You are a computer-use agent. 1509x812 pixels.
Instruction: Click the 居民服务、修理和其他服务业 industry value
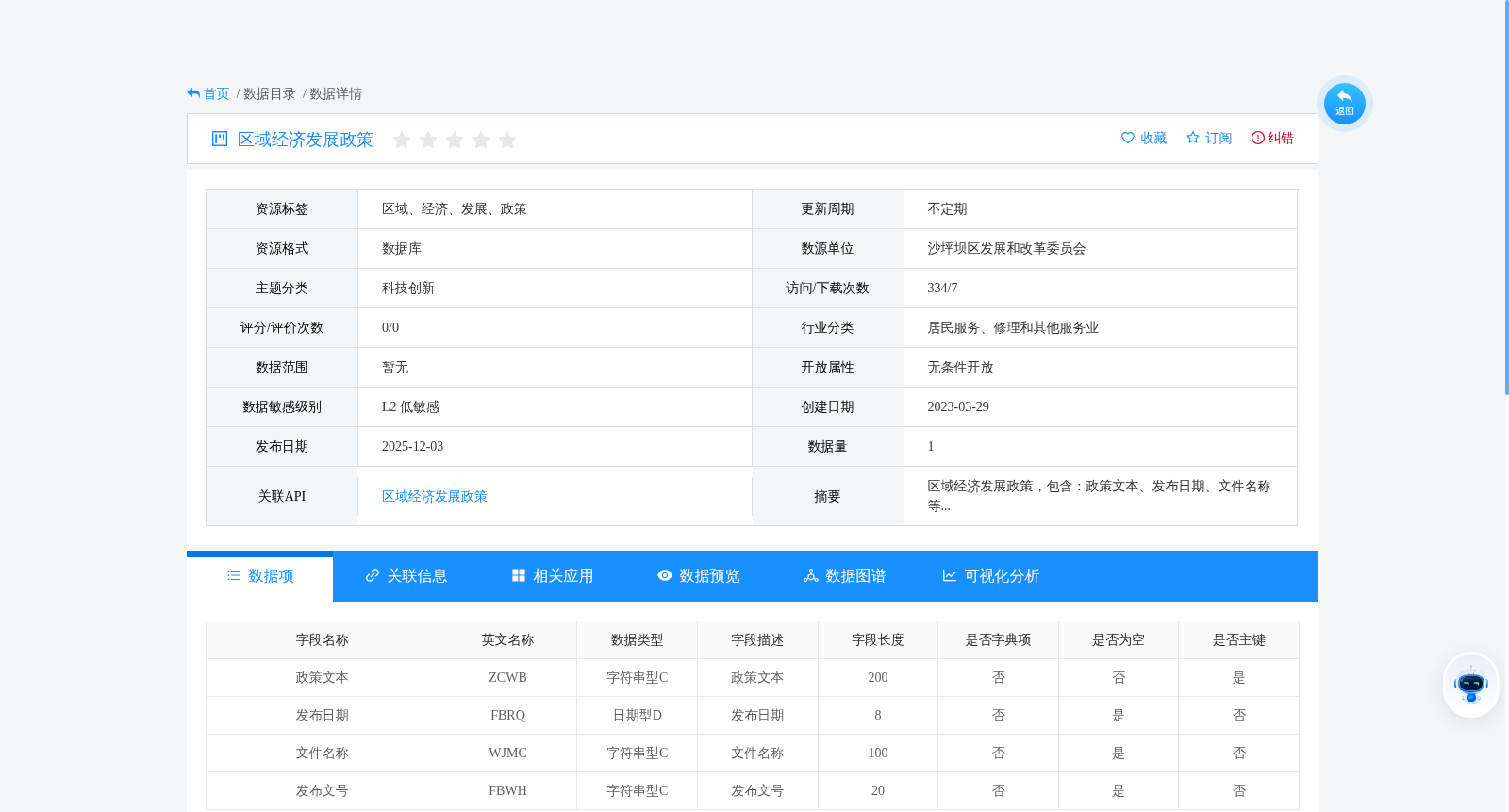click(1013, 328)
